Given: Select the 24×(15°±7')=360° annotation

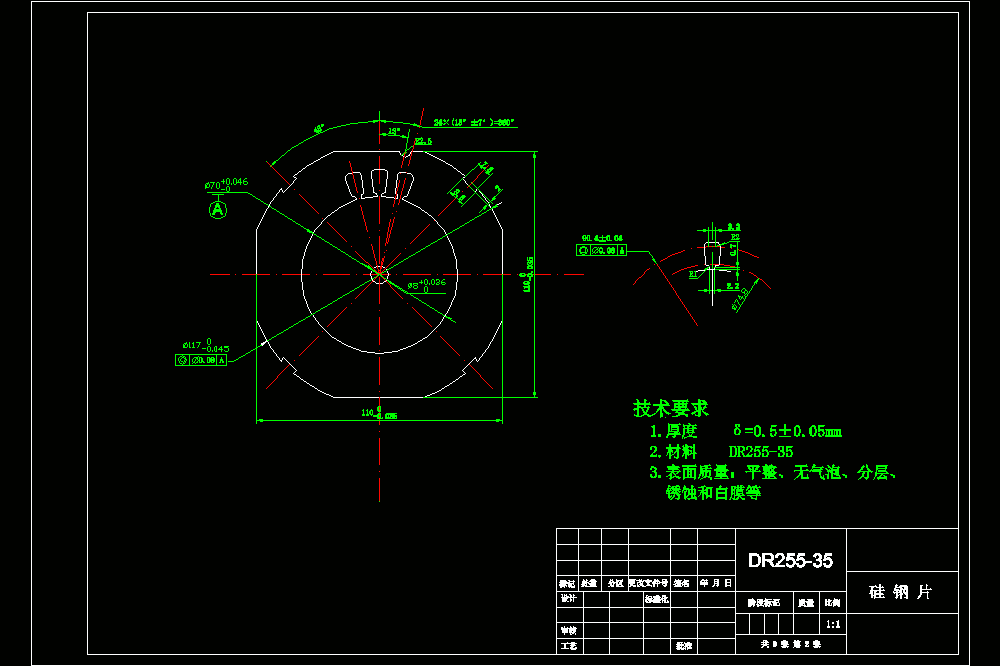Looking at the screenshot, I should coord(473,122).
